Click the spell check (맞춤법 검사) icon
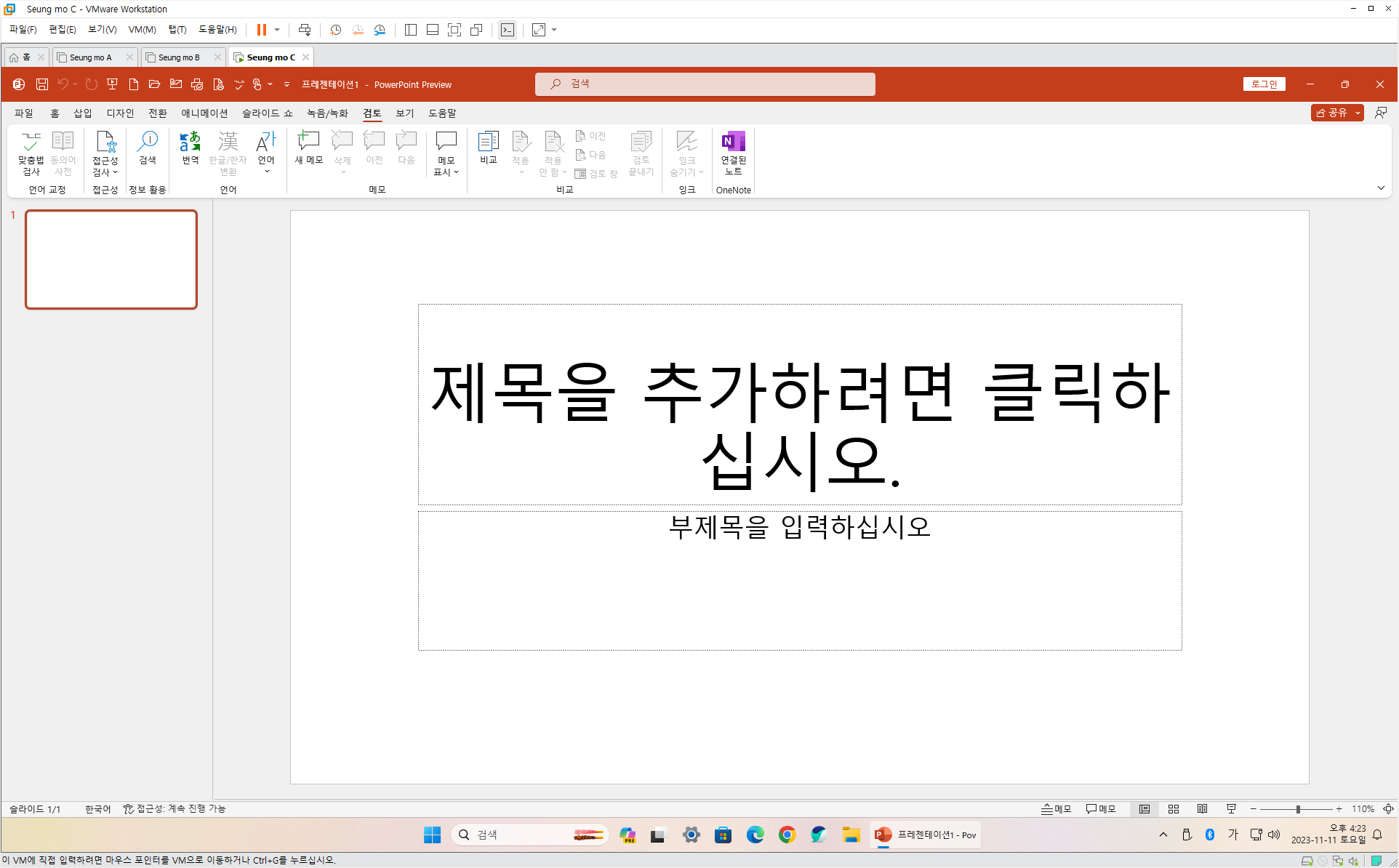This screenshot has height=868, width=1399. pyautogui.click(x=31, y=142)
